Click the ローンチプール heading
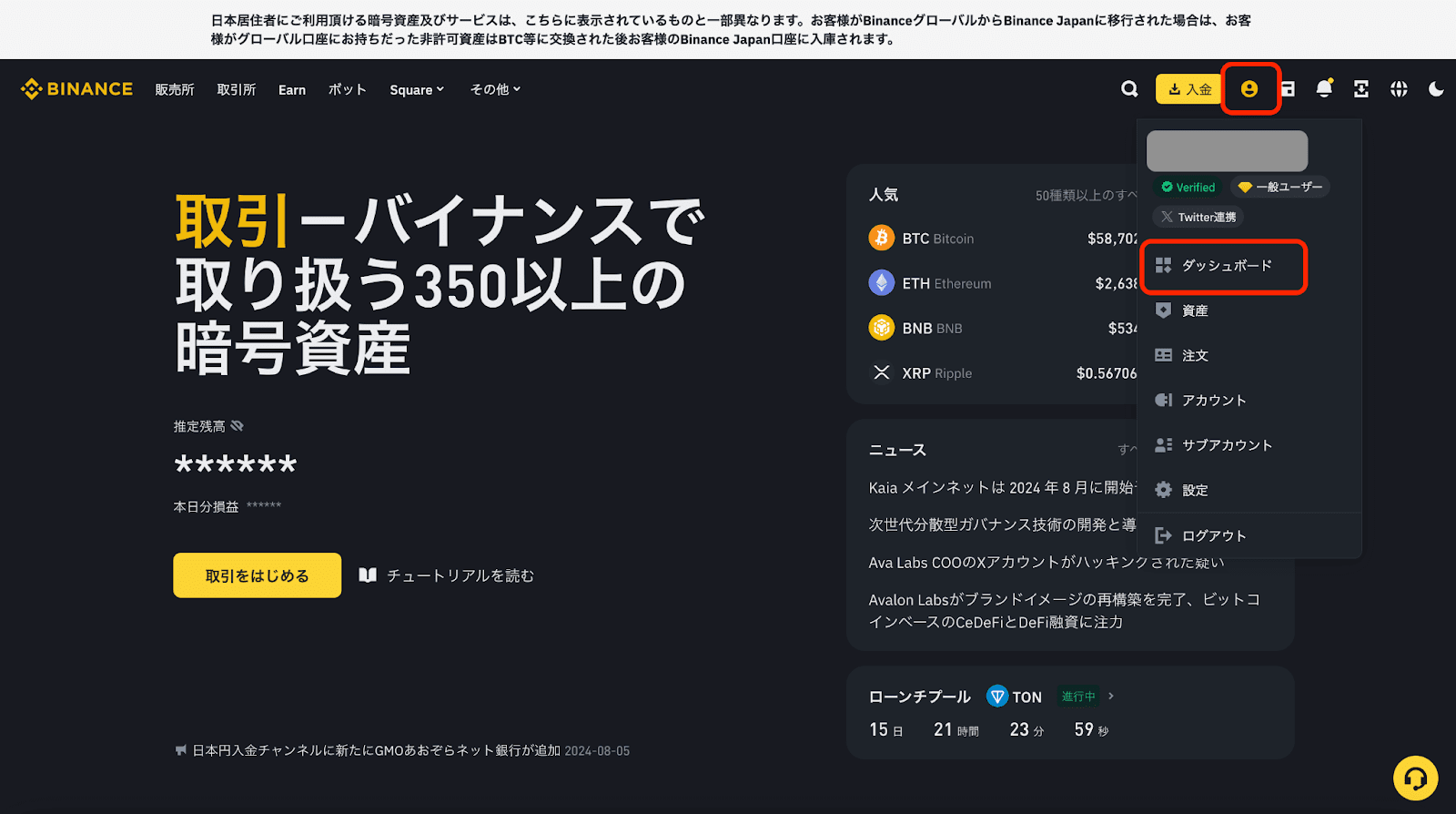This screenshot has height=814, width=1456. (919, 697)
